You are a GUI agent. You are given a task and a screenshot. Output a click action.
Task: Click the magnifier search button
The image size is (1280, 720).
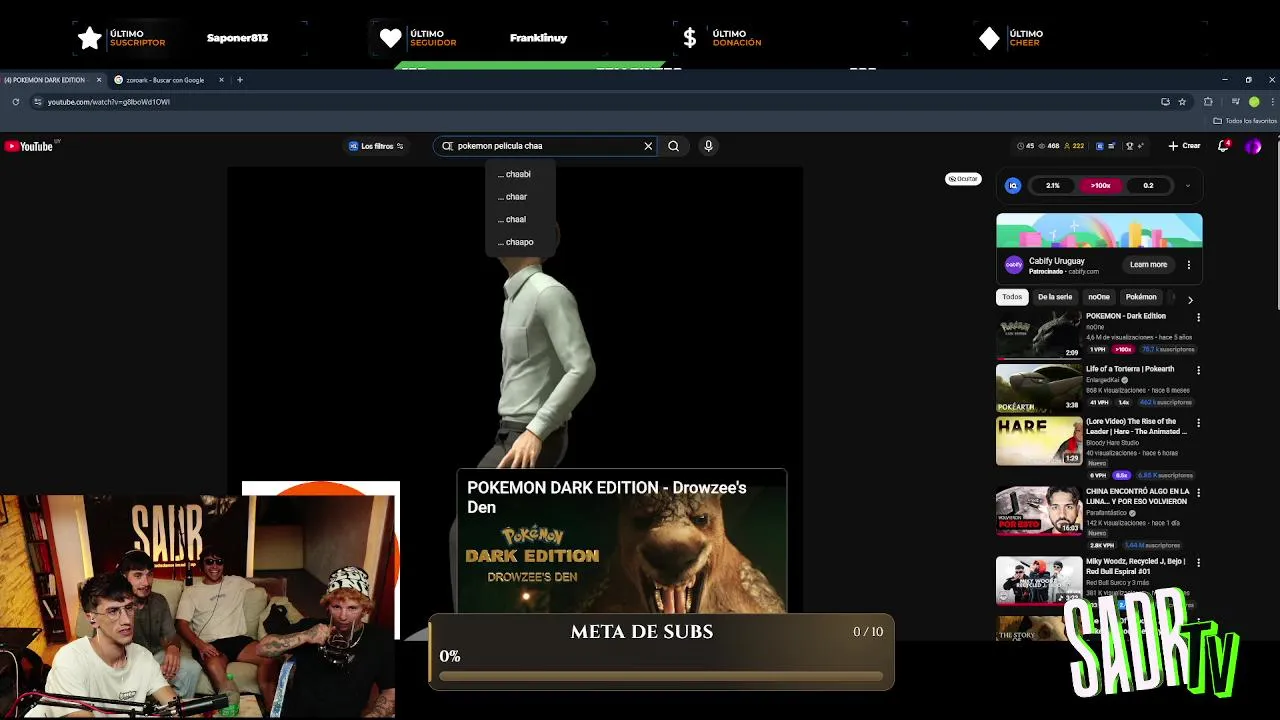(x=673, y=146)
